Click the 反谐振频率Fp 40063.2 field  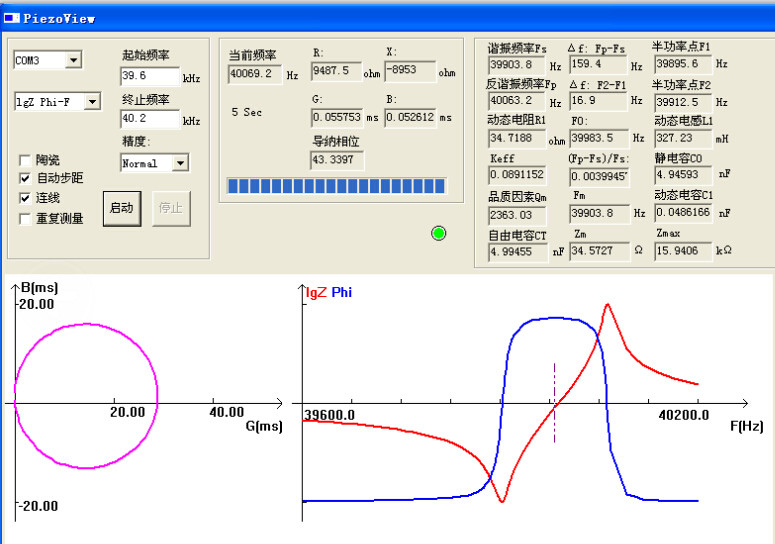click(x=517, y=101)
